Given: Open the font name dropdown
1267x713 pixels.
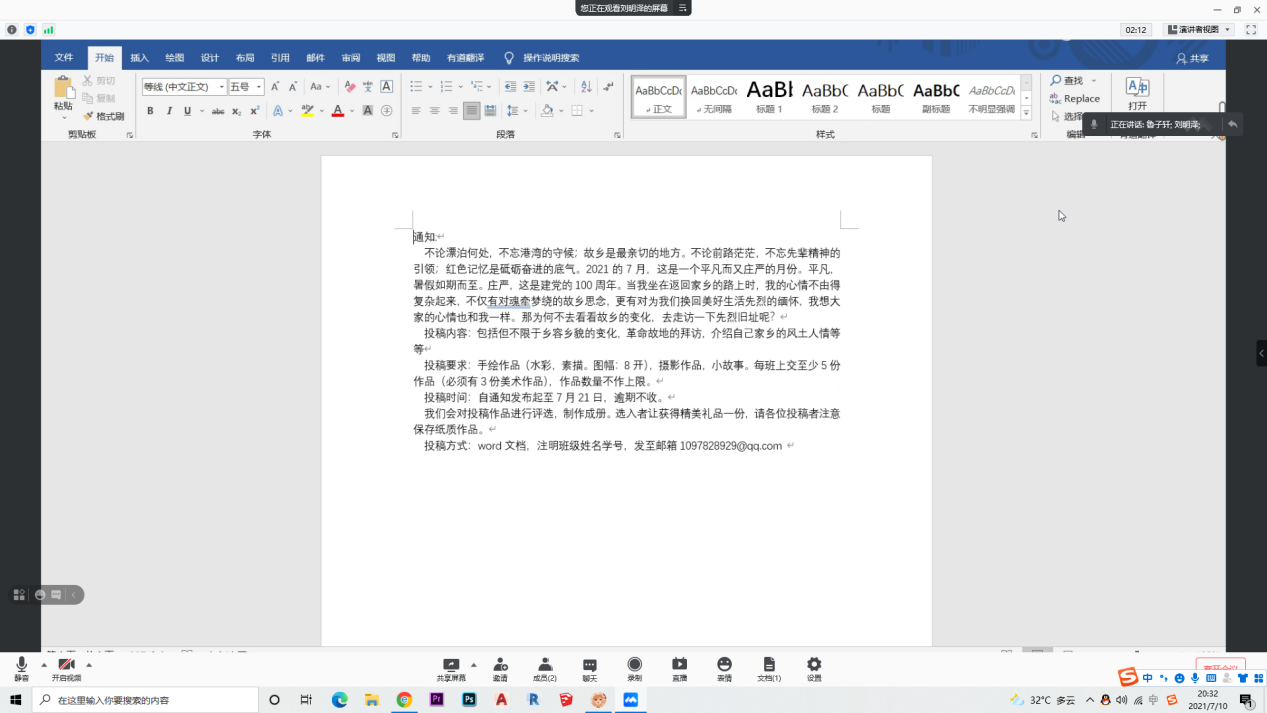Looking at the screenshot, I should [x=221, y=87].
